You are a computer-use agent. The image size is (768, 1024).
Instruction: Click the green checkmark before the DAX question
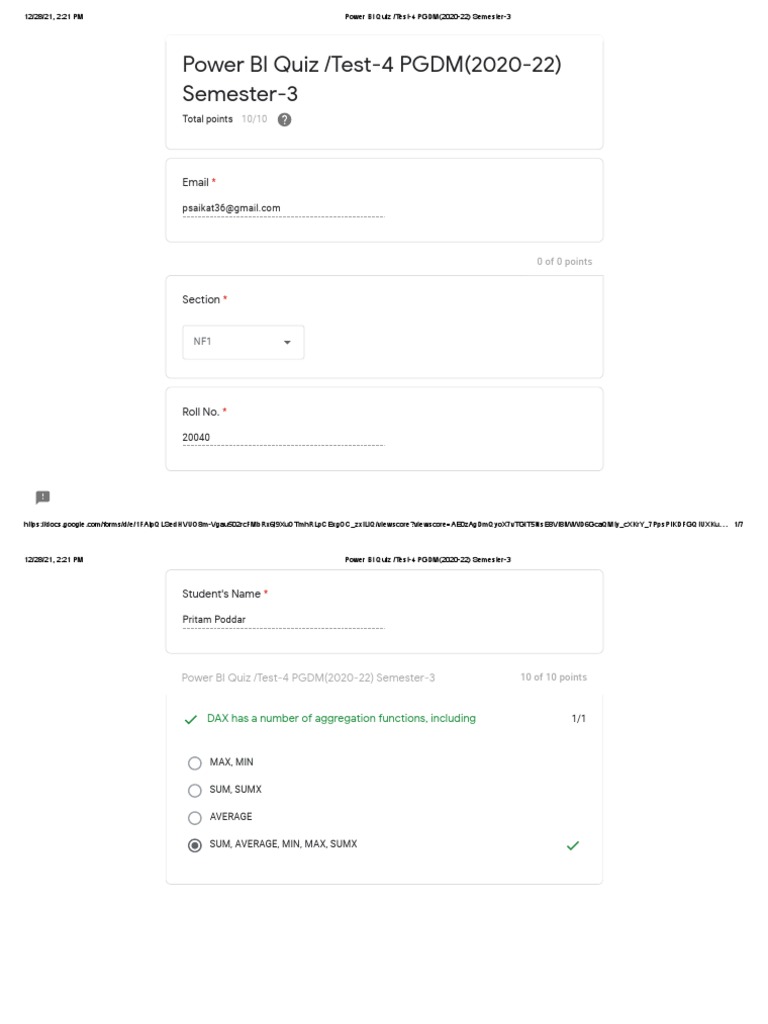tap(191, 720)
